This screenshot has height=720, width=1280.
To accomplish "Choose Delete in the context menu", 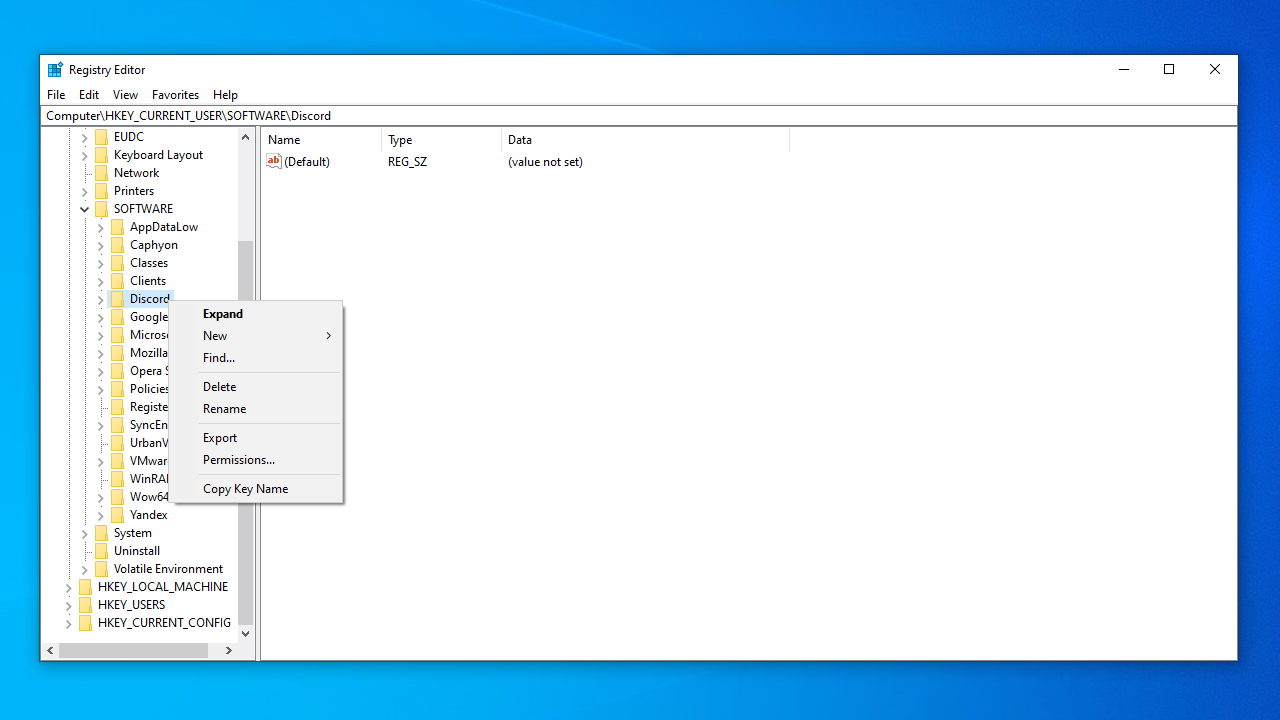I will pyautogui.click(x=256, y=387).
